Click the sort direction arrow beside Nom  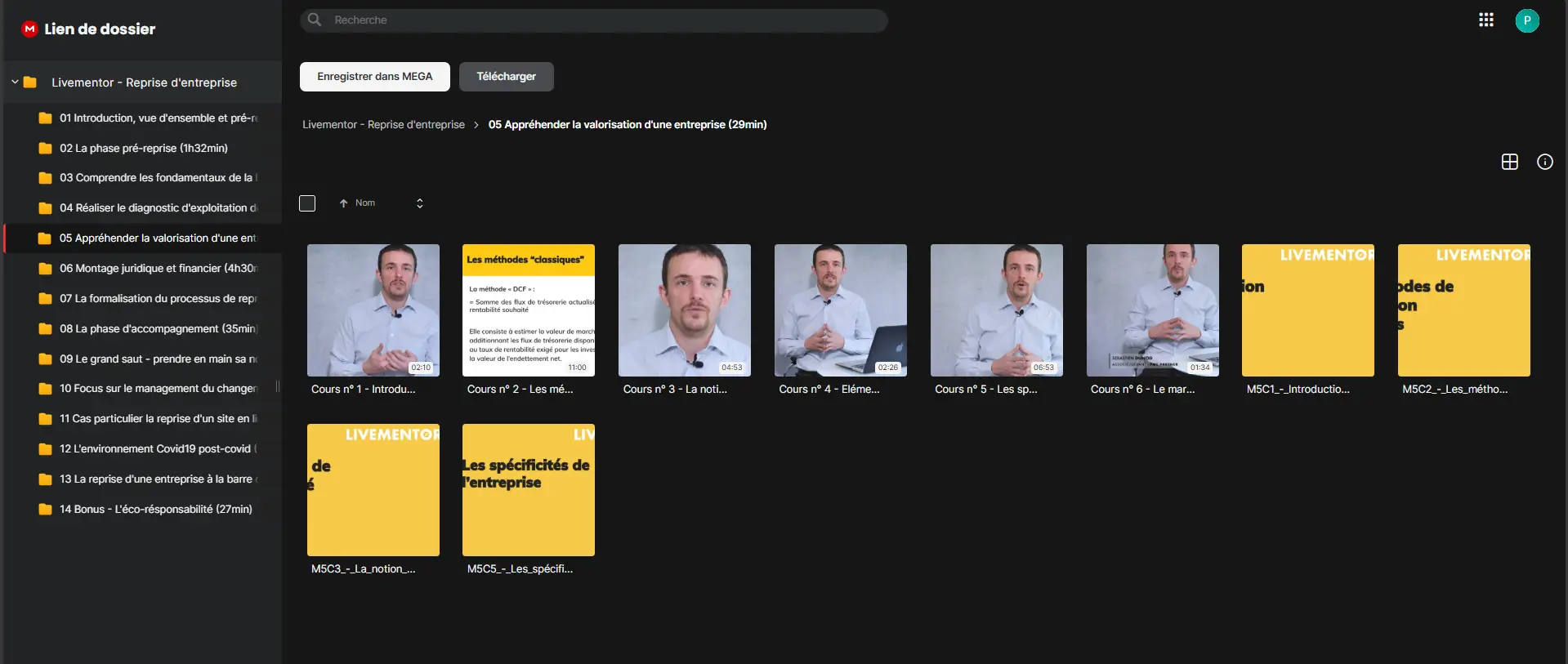click(344, 203)
